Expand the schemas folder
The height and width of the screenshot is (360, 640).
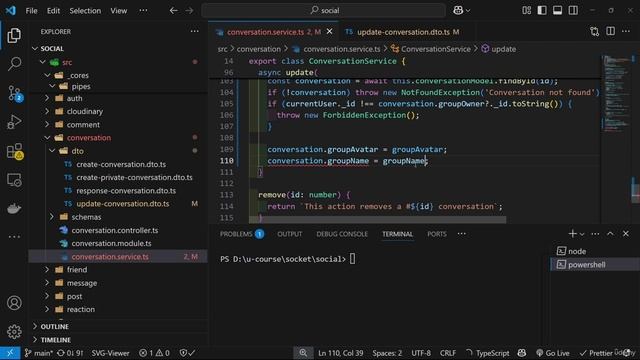click(x=52, y=217)
